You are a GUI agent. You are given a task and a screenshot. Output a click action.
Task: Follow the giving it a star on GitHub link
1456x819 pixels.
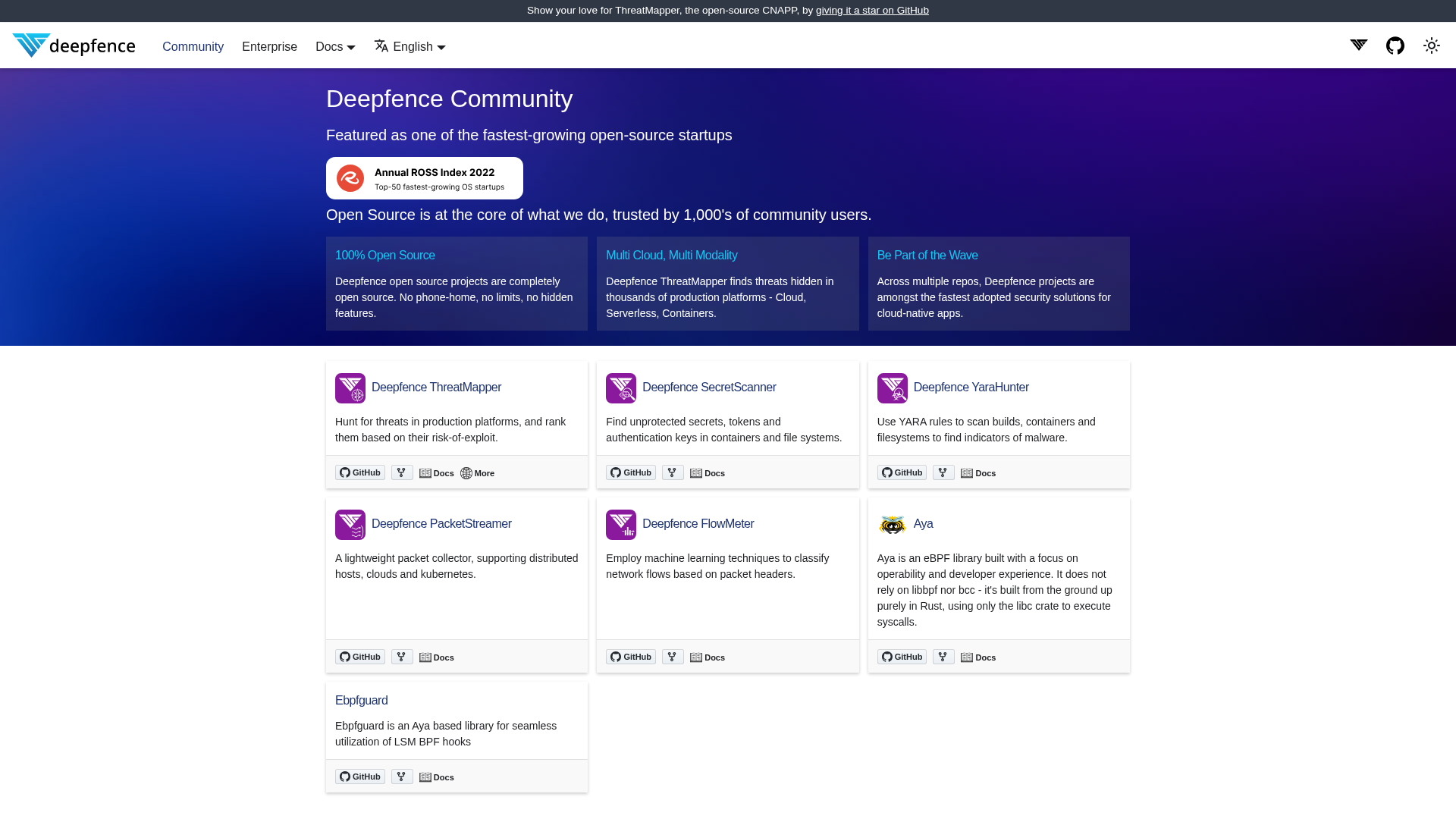[872, 10]
